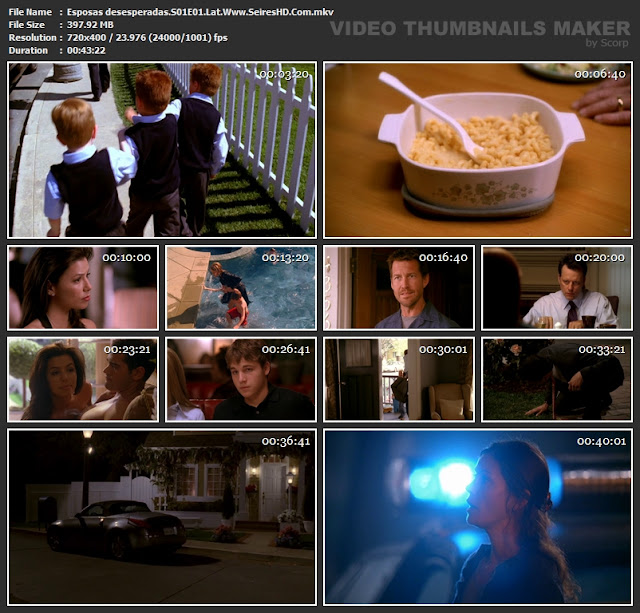Click the timestamp text '00:03:20'
640x613 pixels.
[x=284, y=74]
